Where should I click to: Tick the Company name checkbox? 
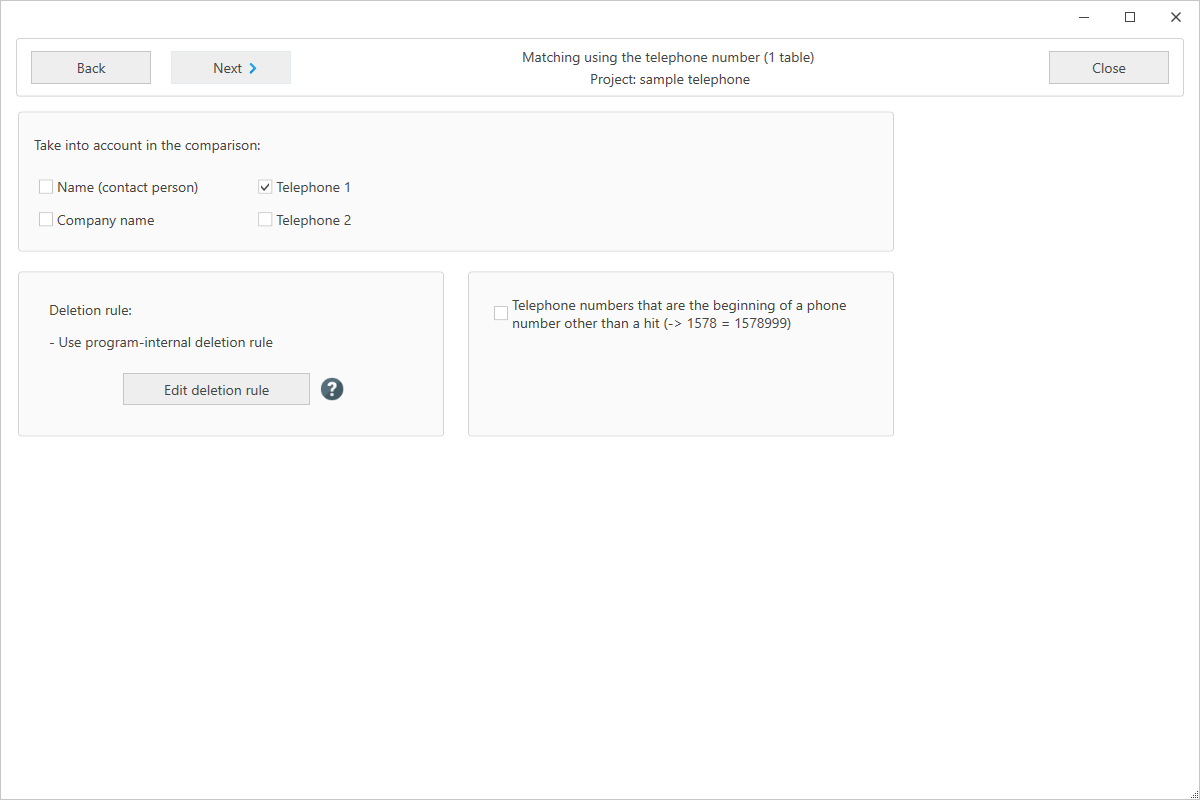(46, 220)
